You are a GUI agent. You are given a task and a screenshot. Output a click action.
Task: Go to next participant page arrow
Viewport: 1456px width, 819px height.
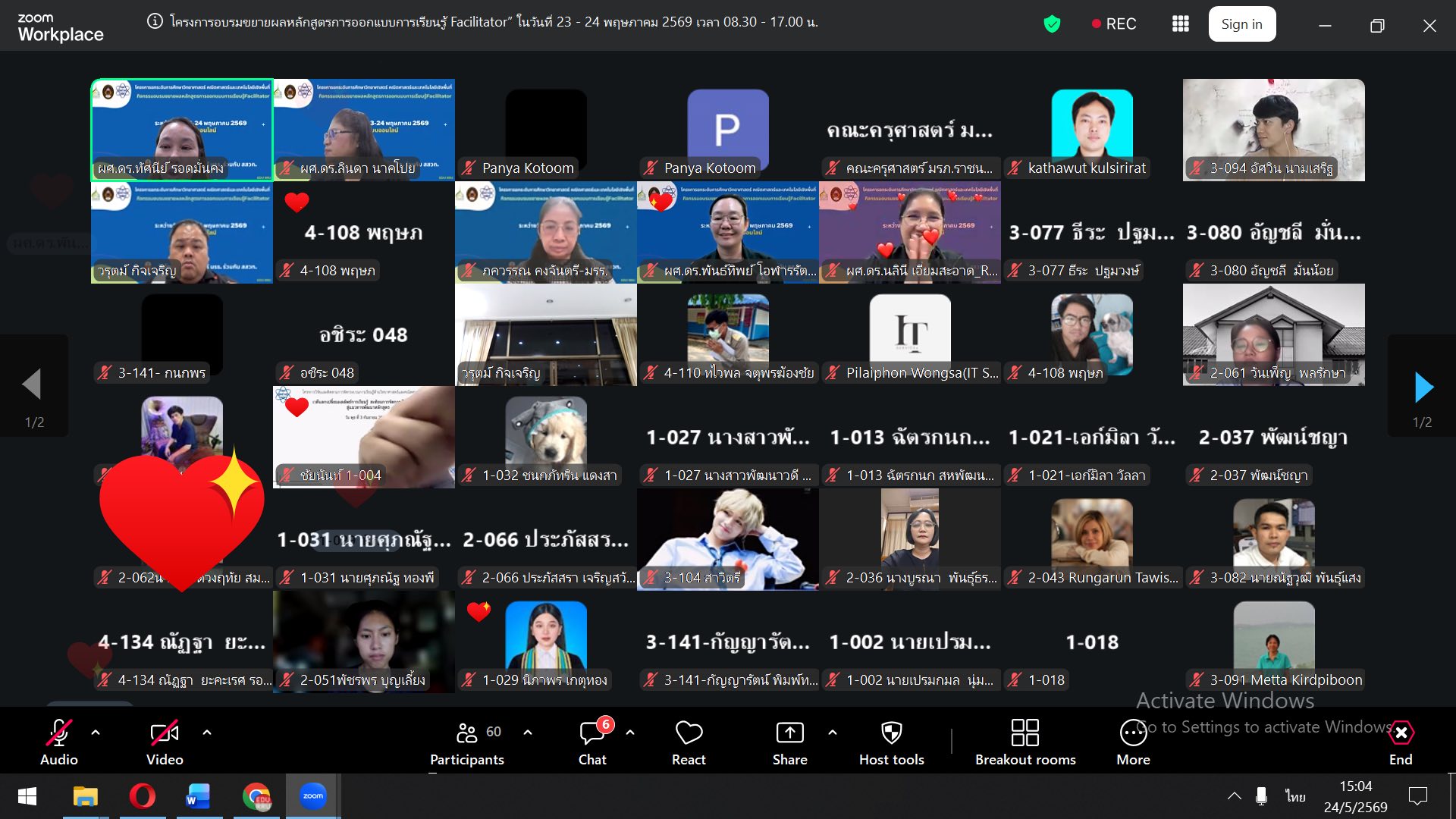tap(1423, 387)
